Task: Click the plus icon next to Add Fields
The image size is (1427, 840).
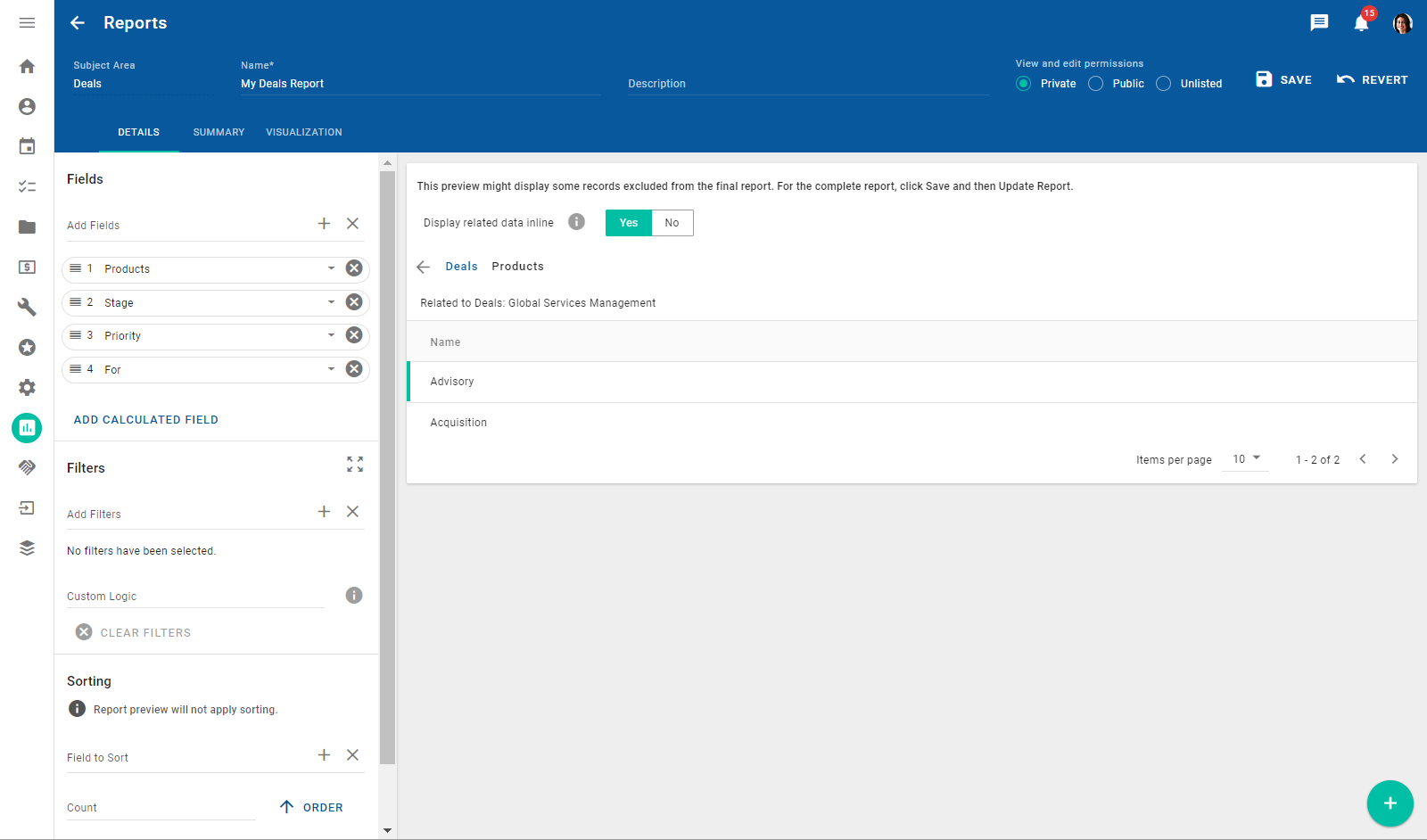Action: 324,224
